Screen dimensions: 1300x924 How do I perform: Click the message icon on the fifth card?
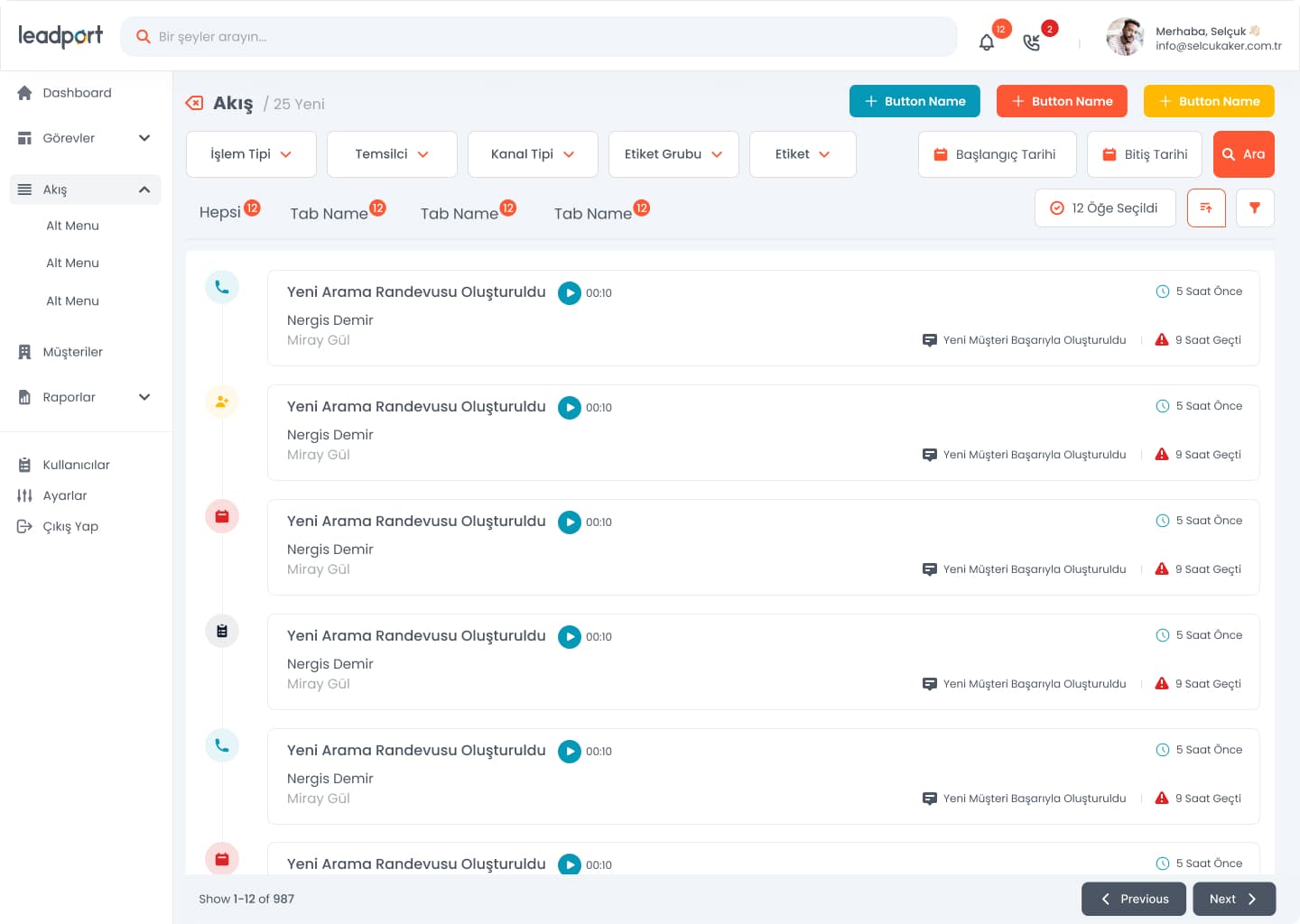(x=930, y=799)
